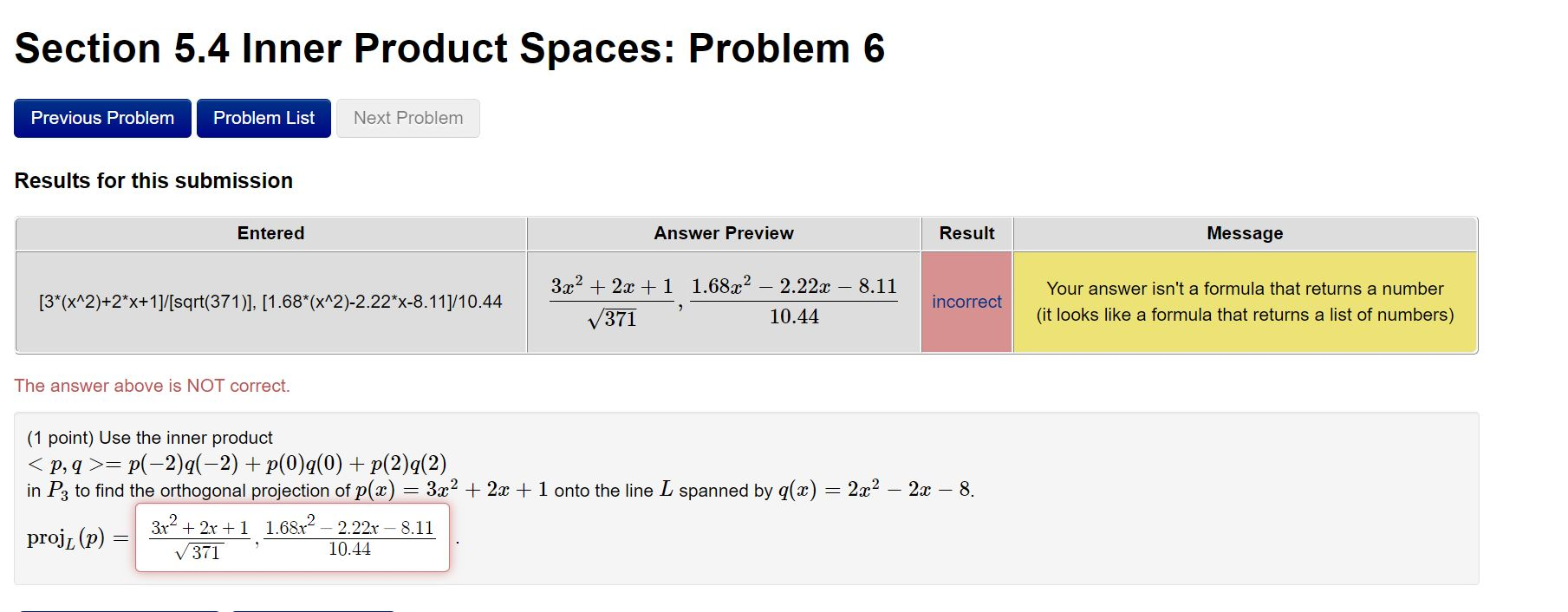This screenshot has height=612, width=1568.
Task: Click the yellow message cell about formula error
Action: (x=1244, y=301)
